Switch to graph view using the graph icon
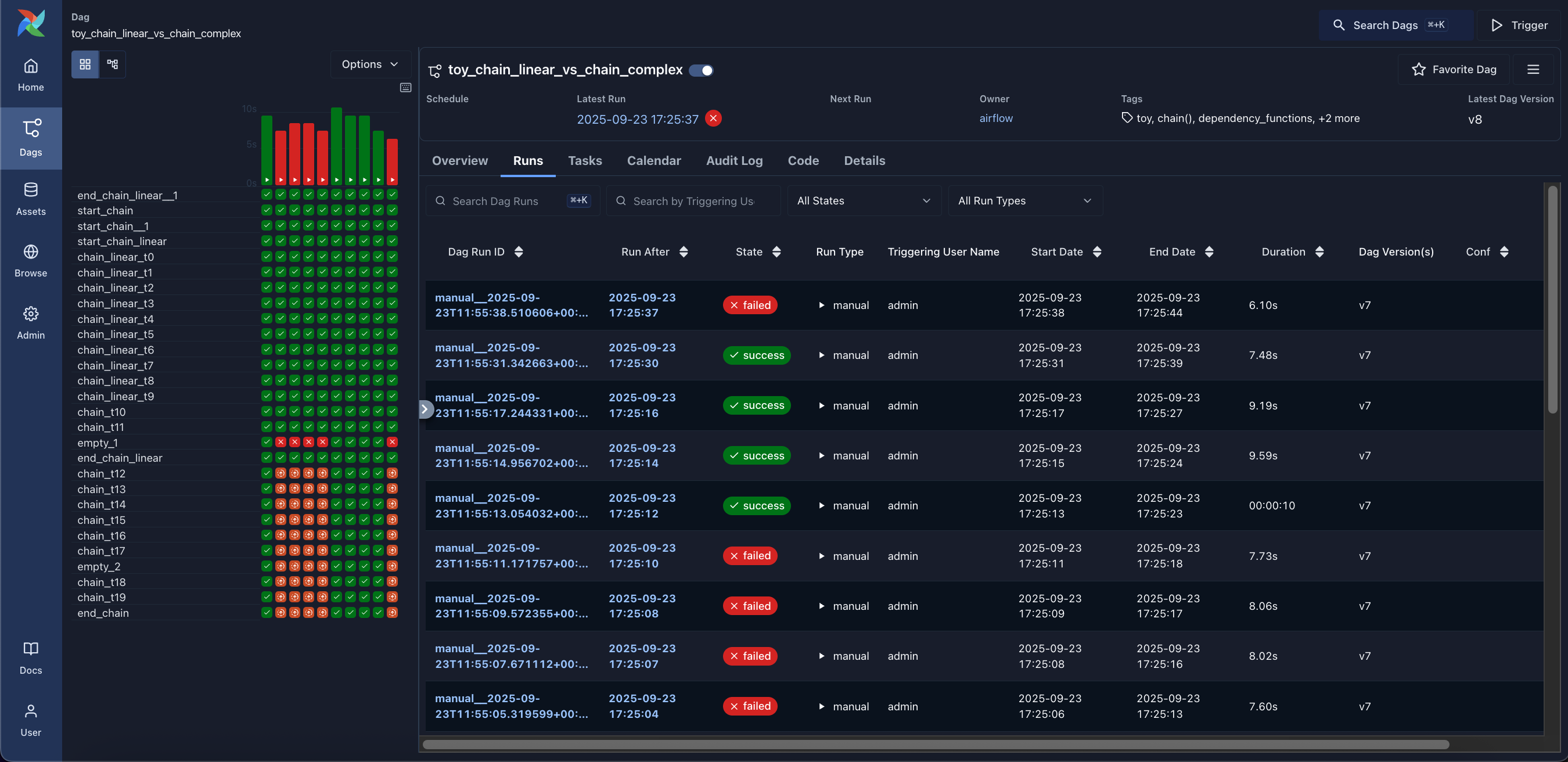The width and height of the screenshot is (1568, 762). 112,64
